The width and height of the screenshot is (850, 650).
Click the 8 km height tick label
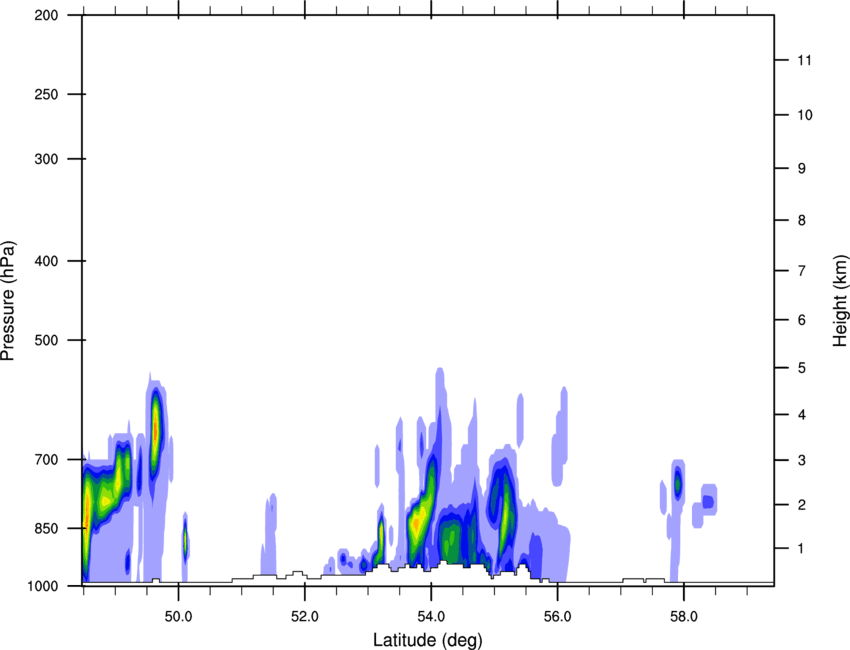tap(801, 220)
